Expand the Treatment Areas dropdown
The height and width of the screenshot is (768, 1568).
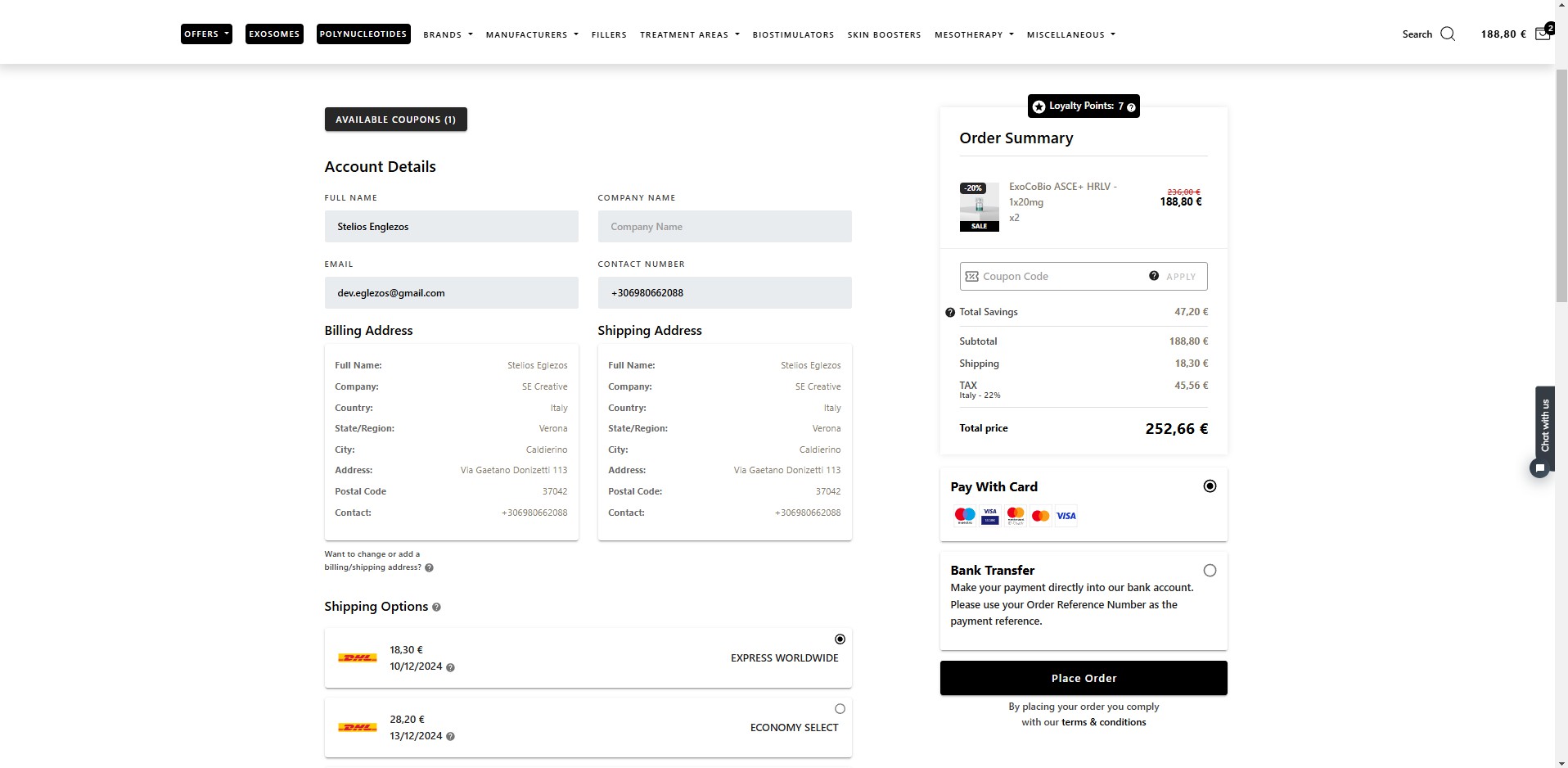coord(689,34)
